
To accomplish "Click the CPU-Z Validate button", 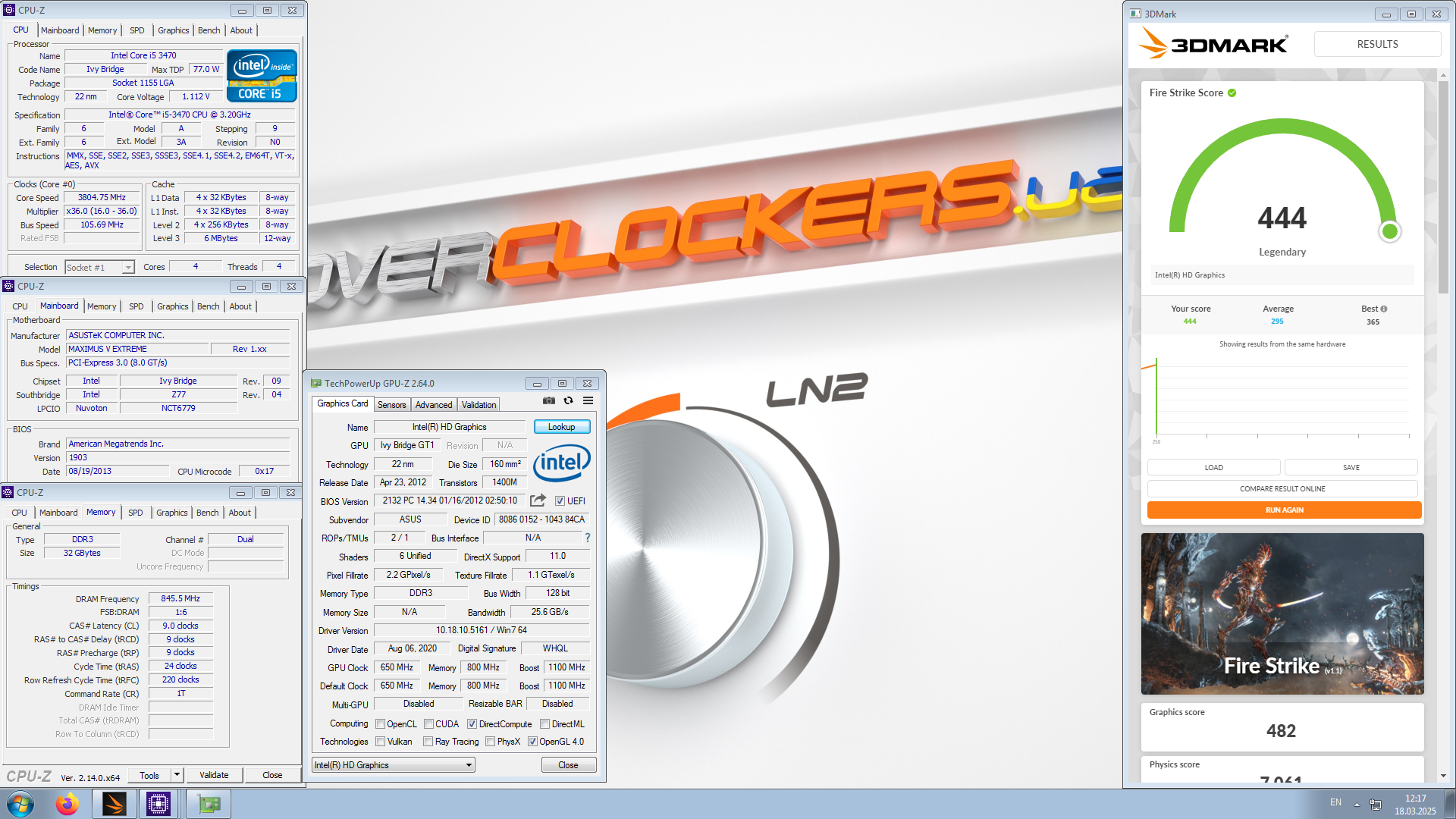I will click(214, 775).
